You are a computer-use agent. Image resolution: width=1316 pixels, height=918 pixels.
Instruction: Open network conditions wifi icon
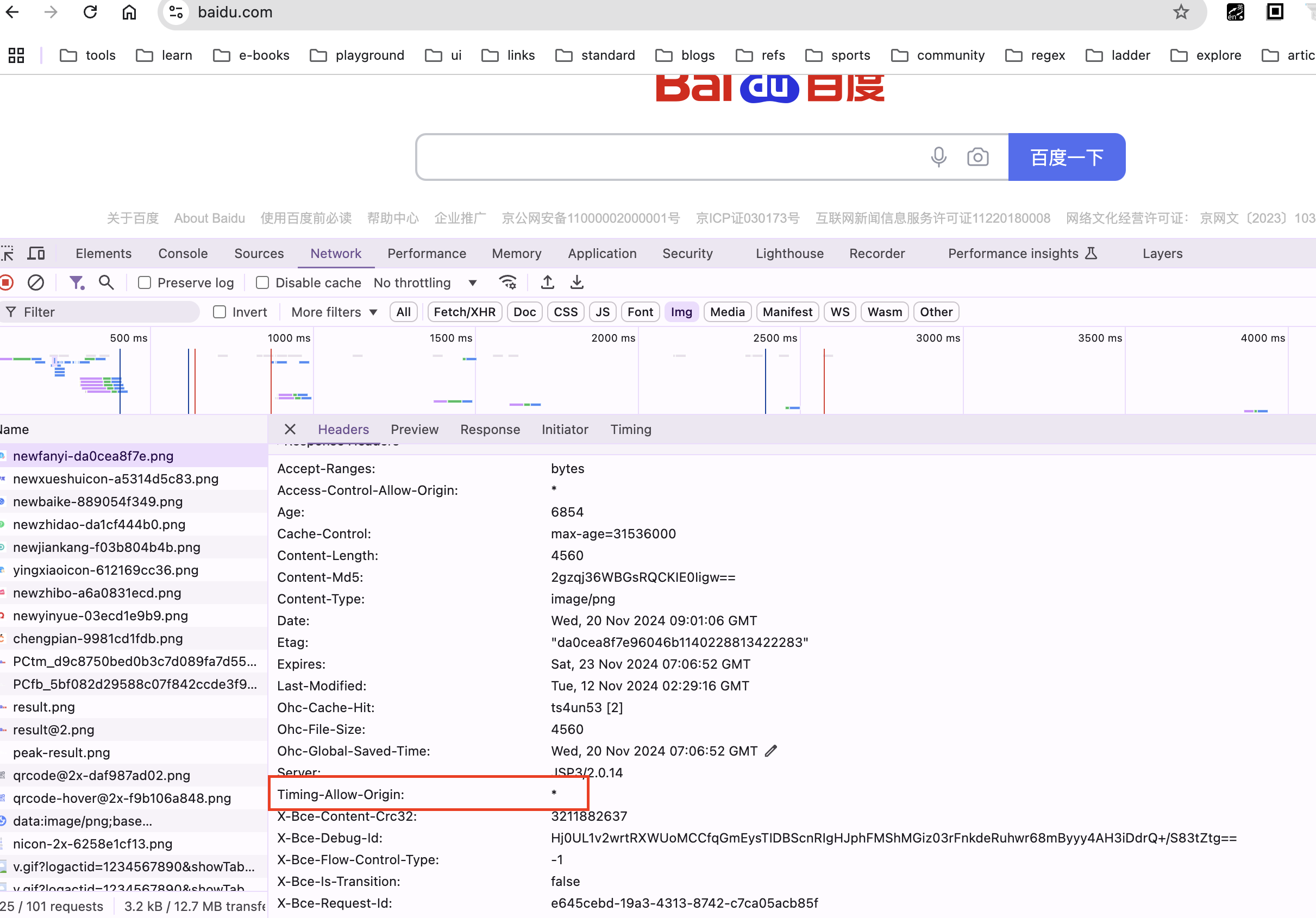coord(508,282)
